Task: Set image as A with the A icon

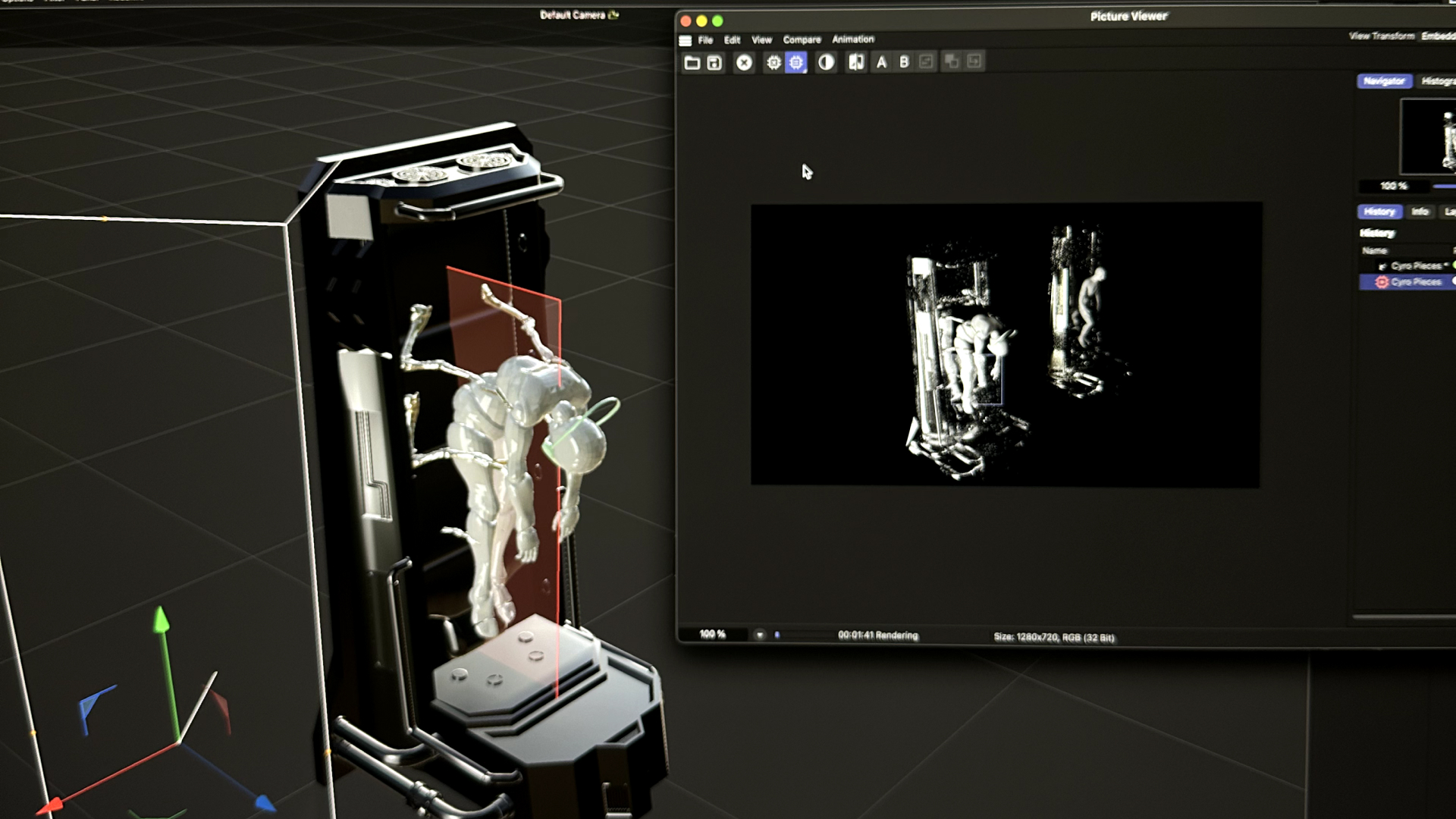Action: 881,63
